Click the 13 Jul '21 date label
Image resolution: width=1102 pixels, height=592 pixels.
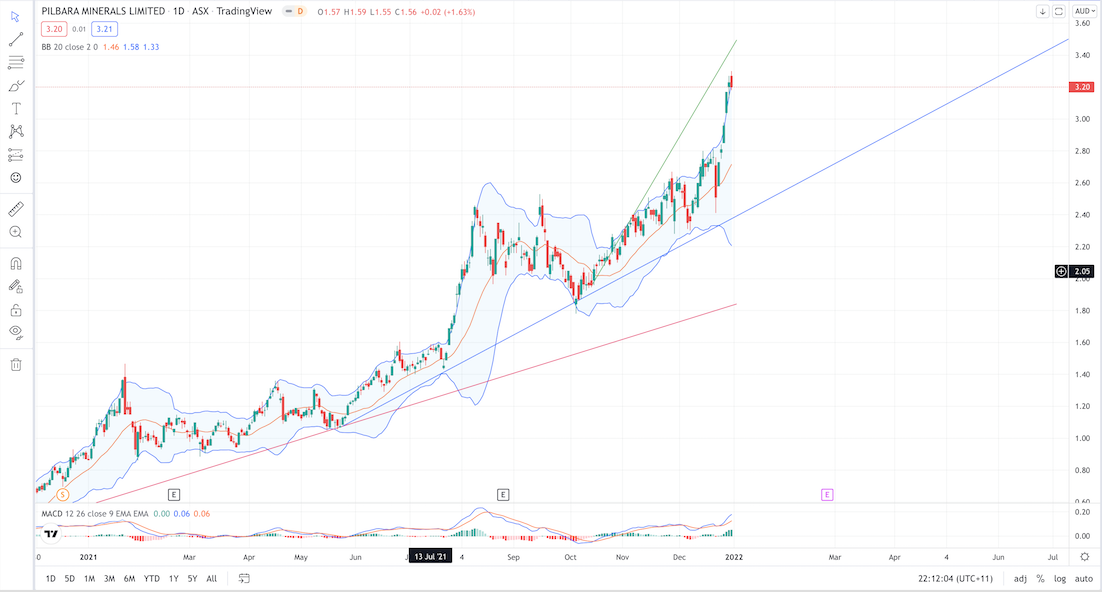pyautogui.click(x=430, y=557)
